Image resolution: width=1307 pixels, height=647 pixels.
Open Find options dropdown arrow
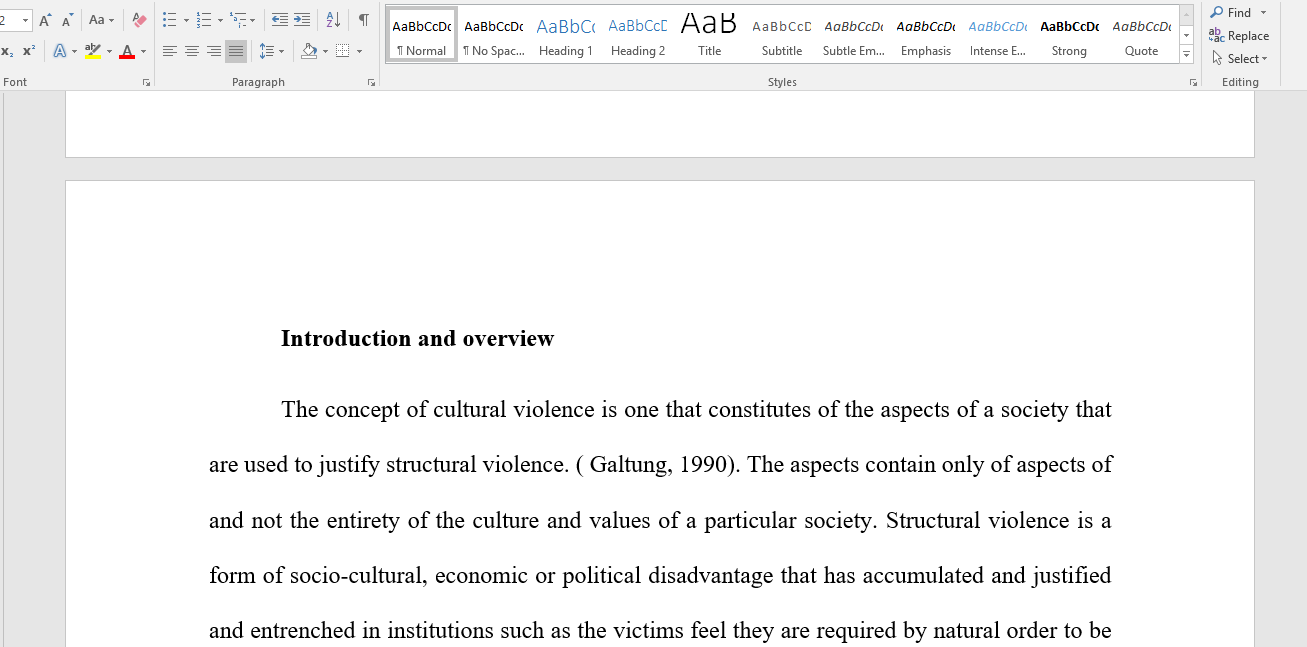coord(1263,12)
